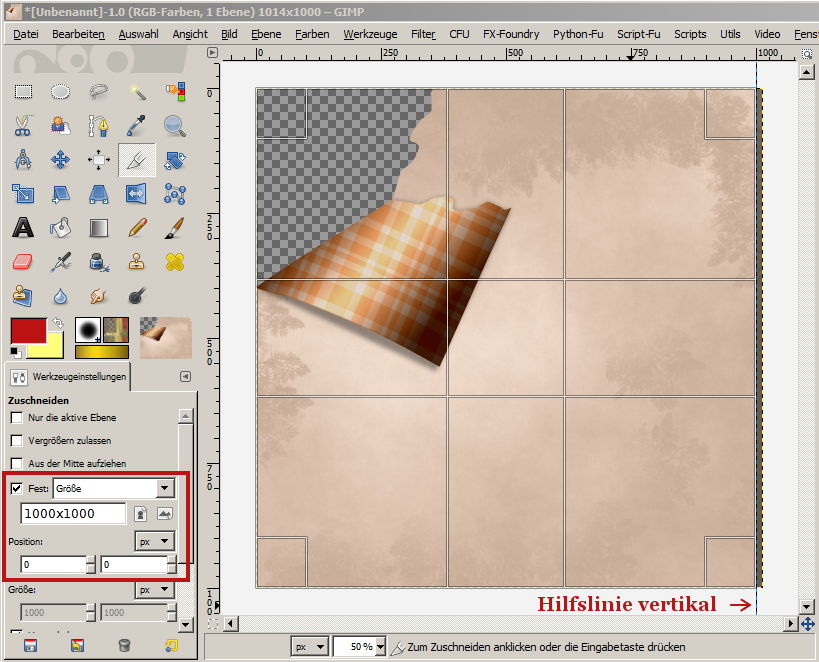Click the landscape orientation button
Screen dimensions: 819x662
coord(165,513)
